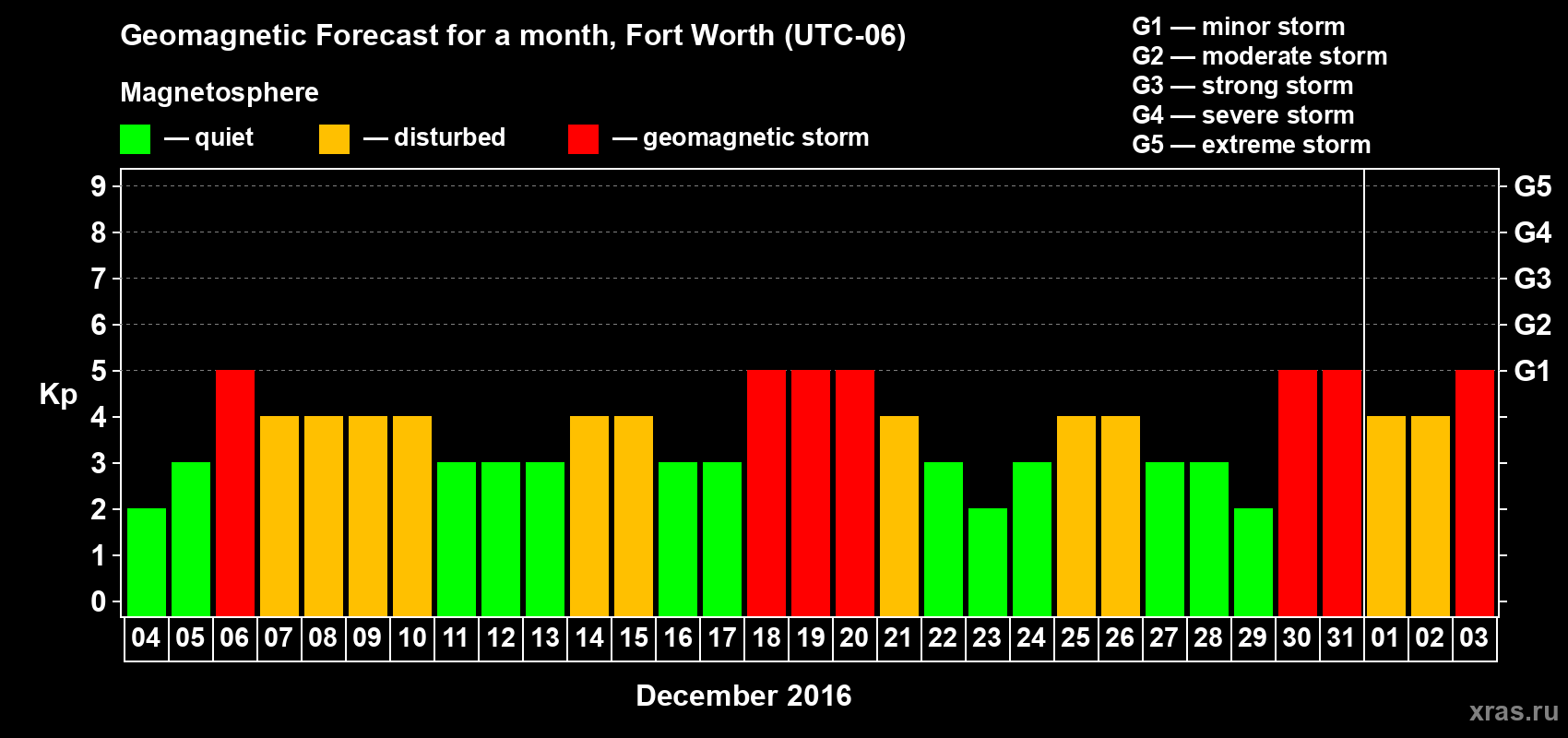This screenshot has width=1568, height=738.
Task: Click the '— geomagnetic storm' legend text
Action: coord(741,138)
